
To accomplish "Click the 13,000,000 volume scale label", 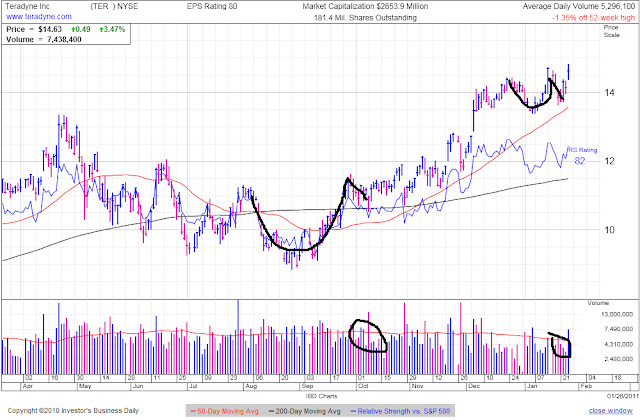I will [616, 314].
